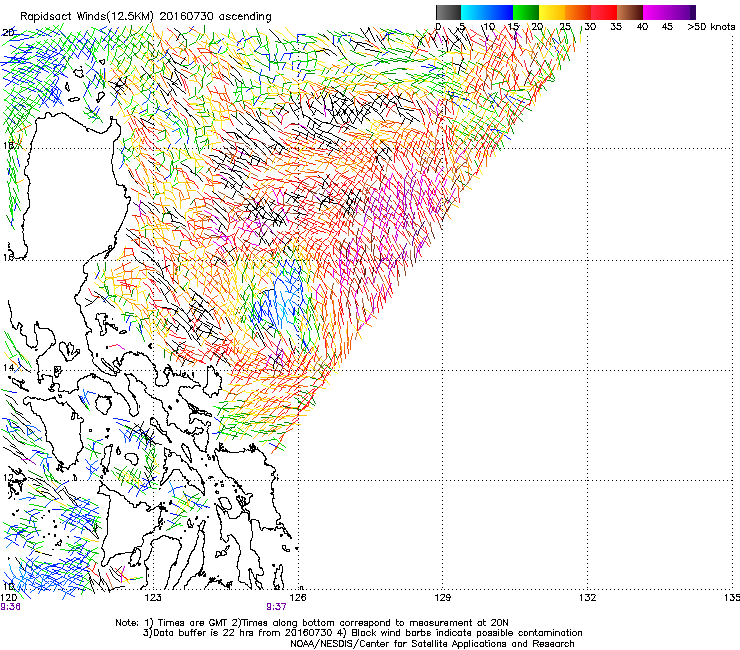Screen dimensions: 740x650
Task: Click the red 30–35 knots legend segment
Action: pos(604,12)
